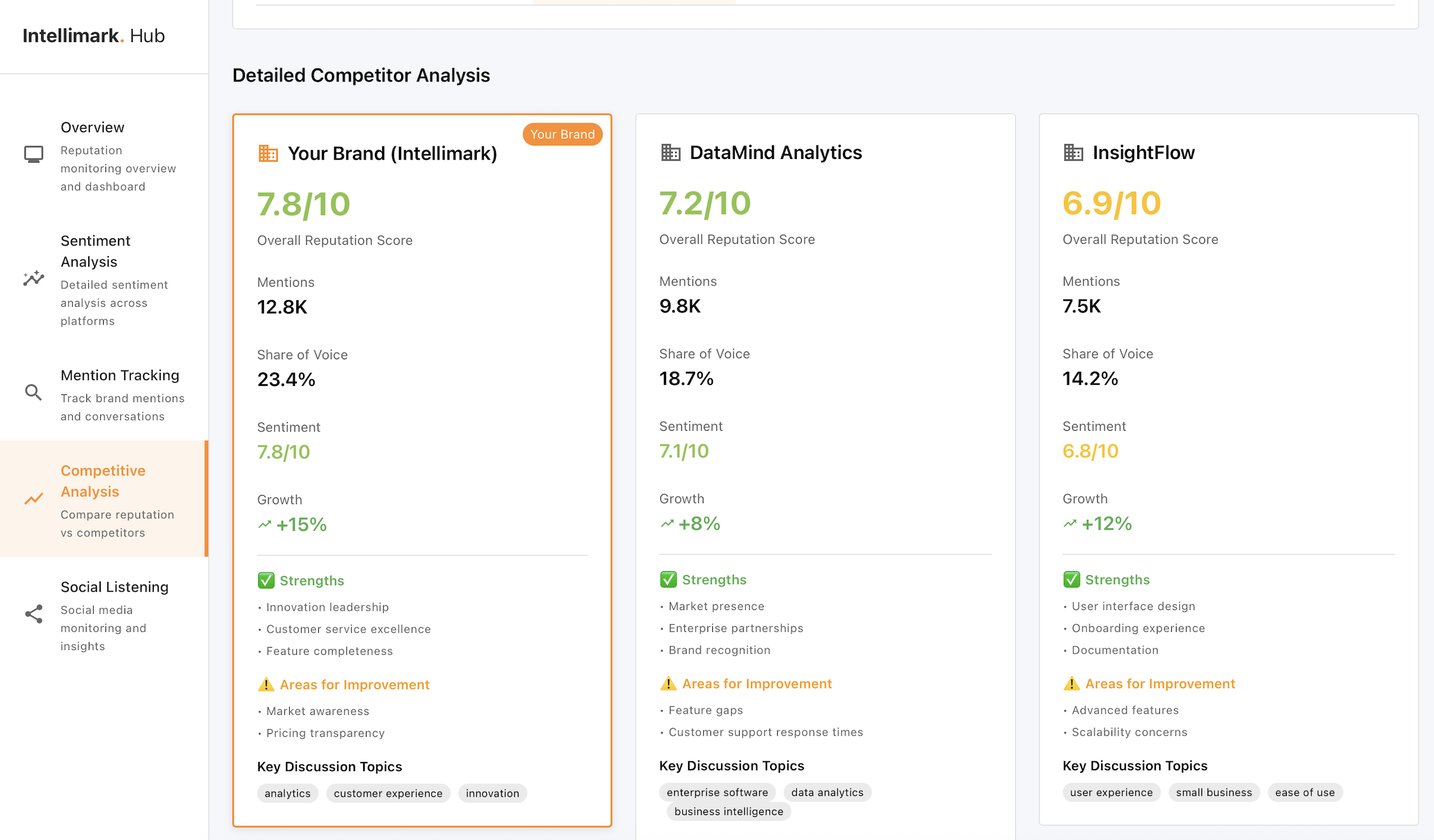Select the Overview monitor icon in sidebar

click(33, 154)
